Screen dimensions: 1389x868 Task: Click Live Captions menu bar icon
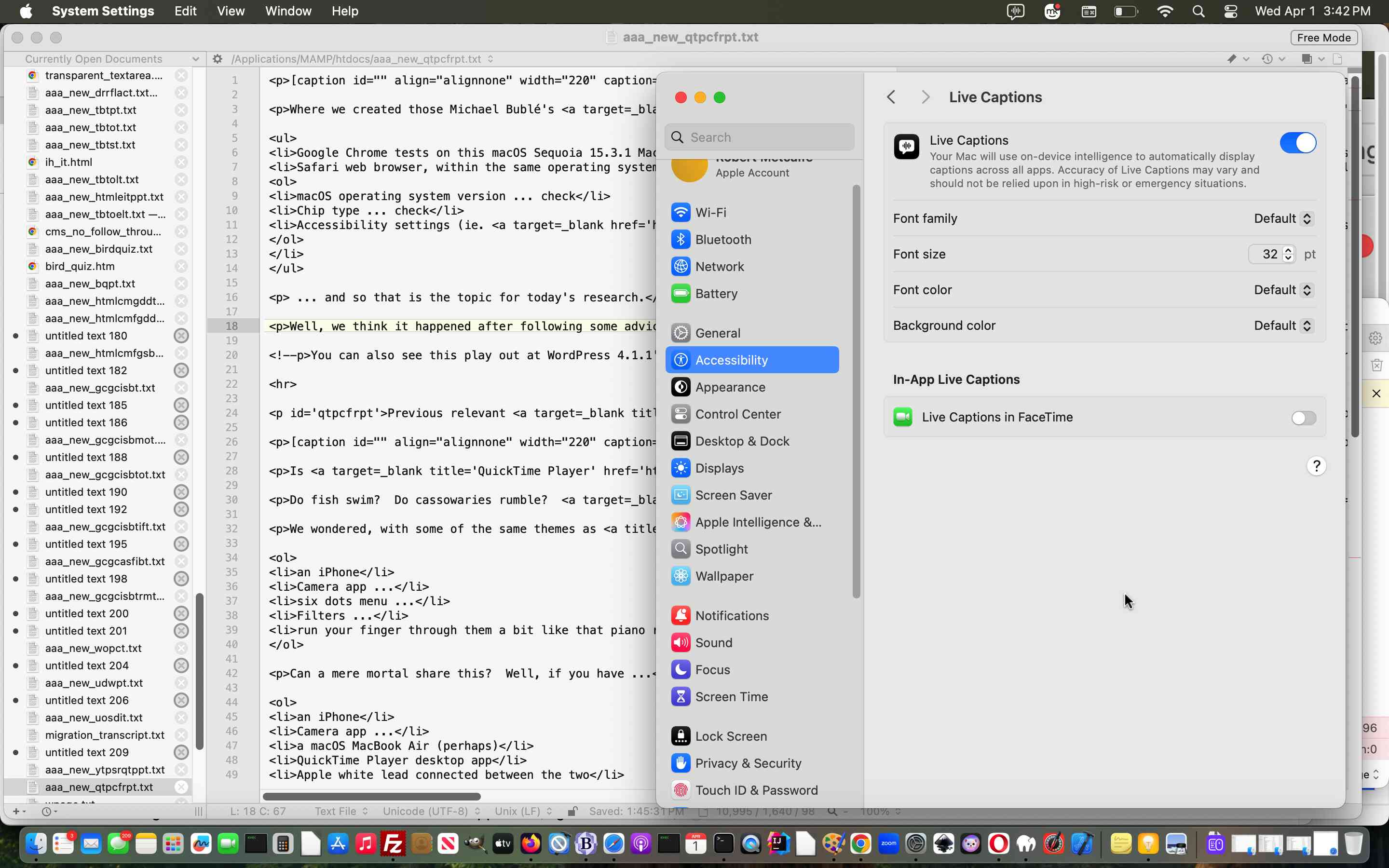click(x=1015, y=11)
